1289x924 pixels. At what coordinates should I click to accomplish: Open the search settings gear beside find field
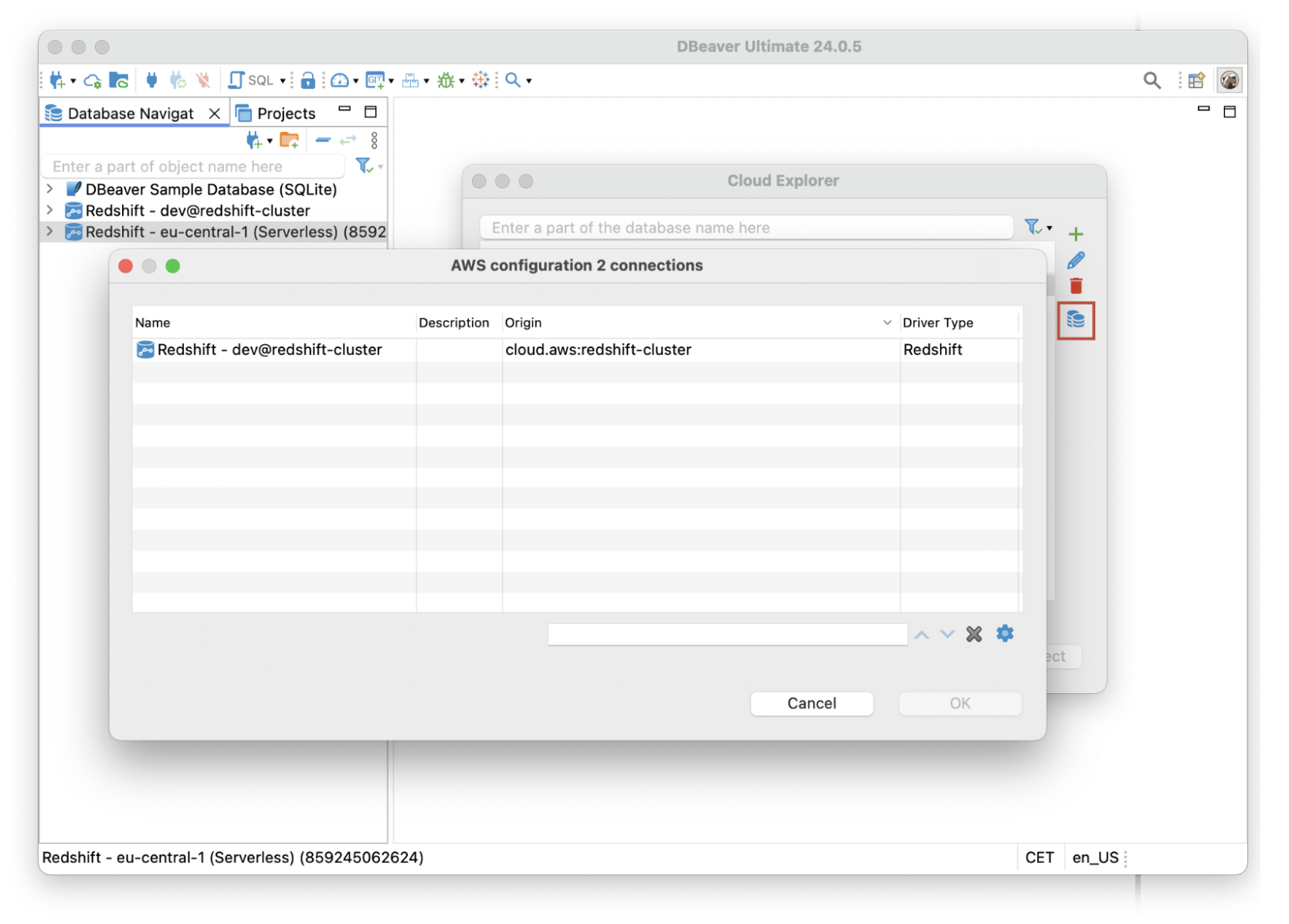tap(1004, 634)
